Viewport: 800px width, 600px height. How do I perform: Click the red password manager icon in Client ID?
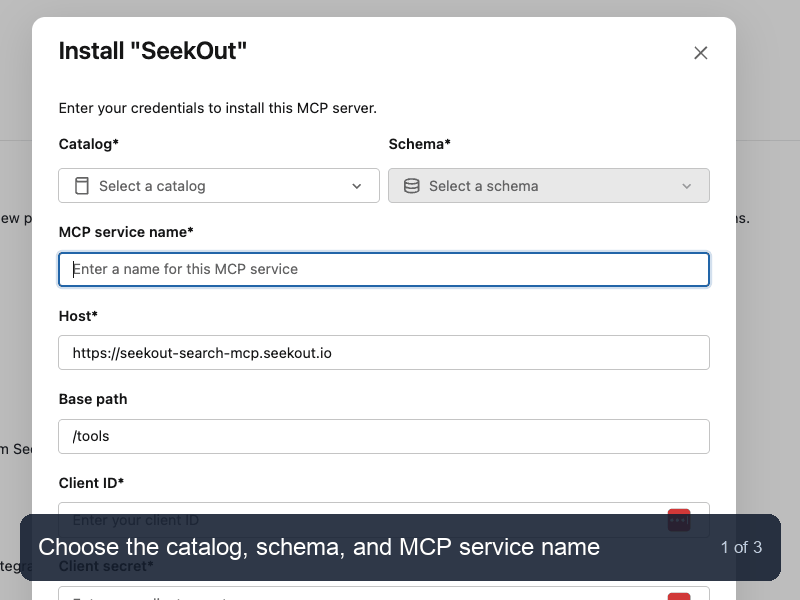tap(679, 520)
